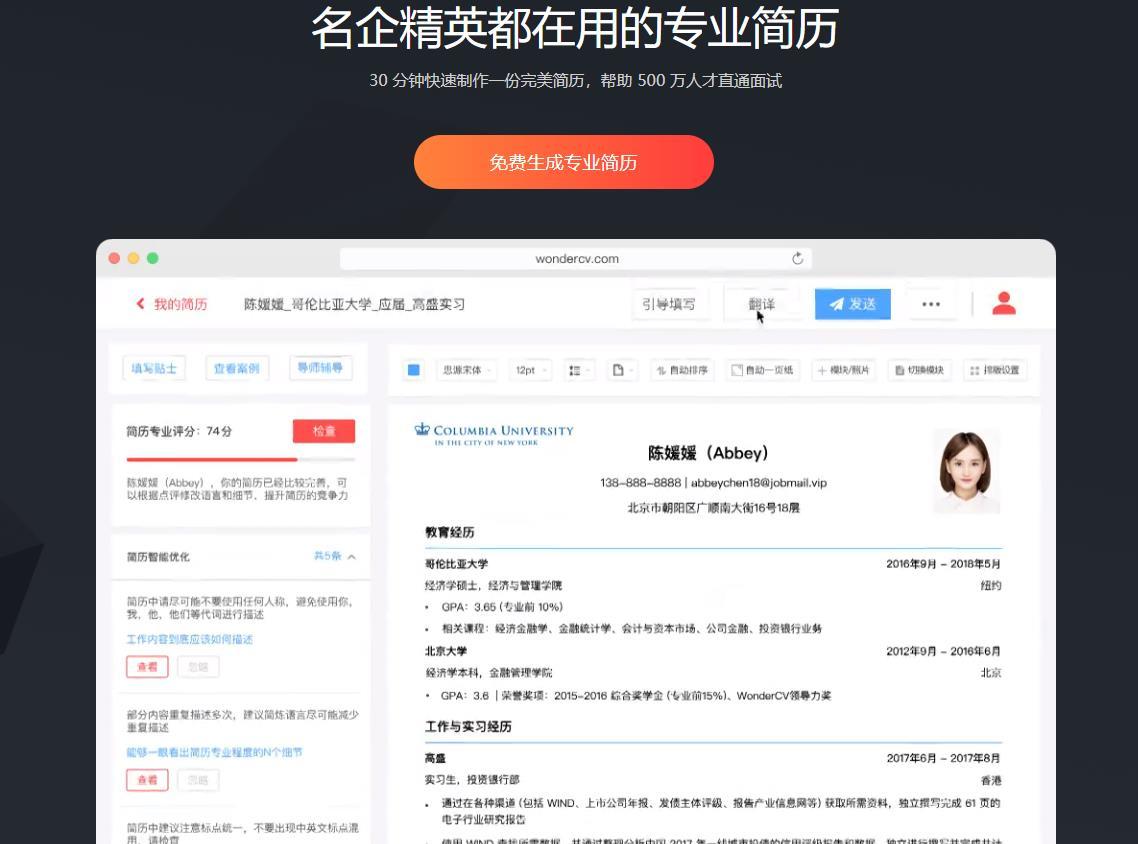Open the 思源宋体 font dropdown
The width and height of the screenshot is (1138, 844).
pyautogui.click(x=467, y=370)
